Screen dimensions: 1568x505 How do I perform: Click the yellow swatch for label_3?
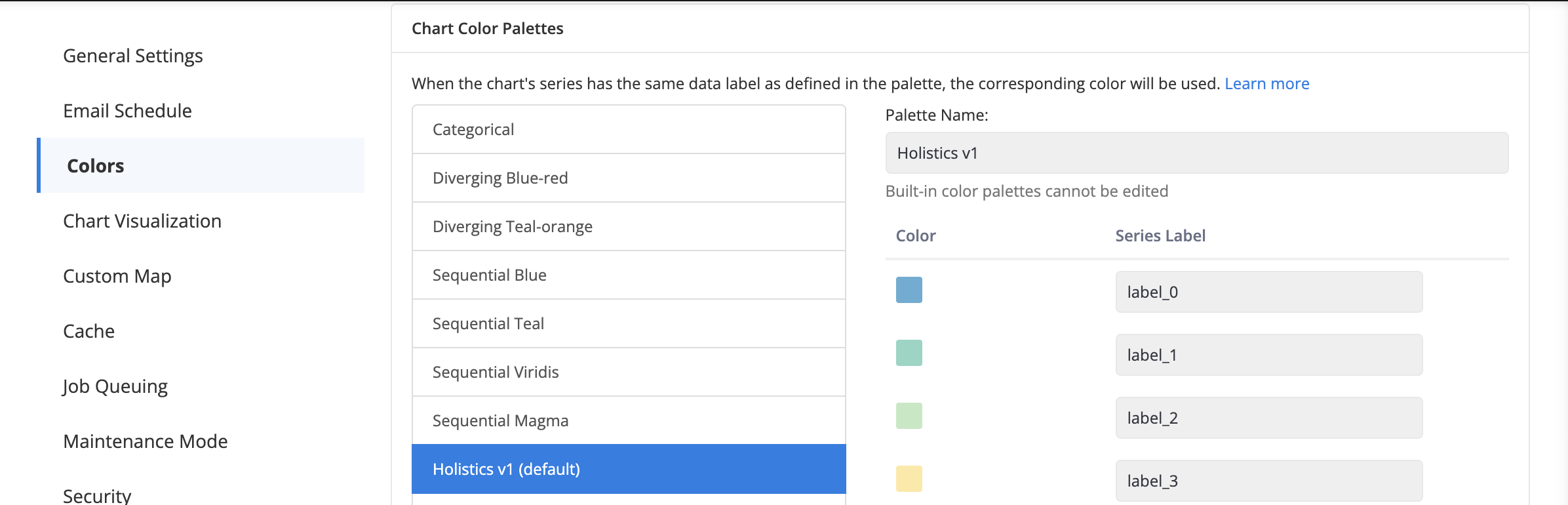point(909,479)
